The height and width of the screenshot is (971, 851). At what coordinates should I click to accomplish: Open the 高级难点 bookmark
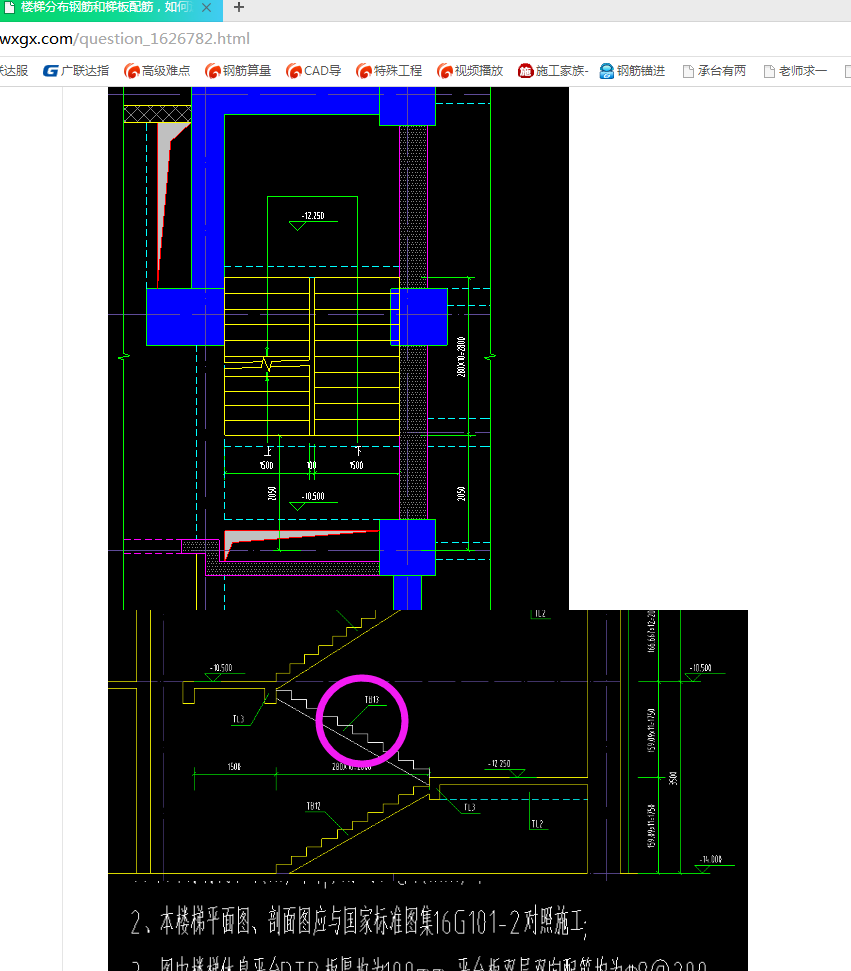pos(157,71)
